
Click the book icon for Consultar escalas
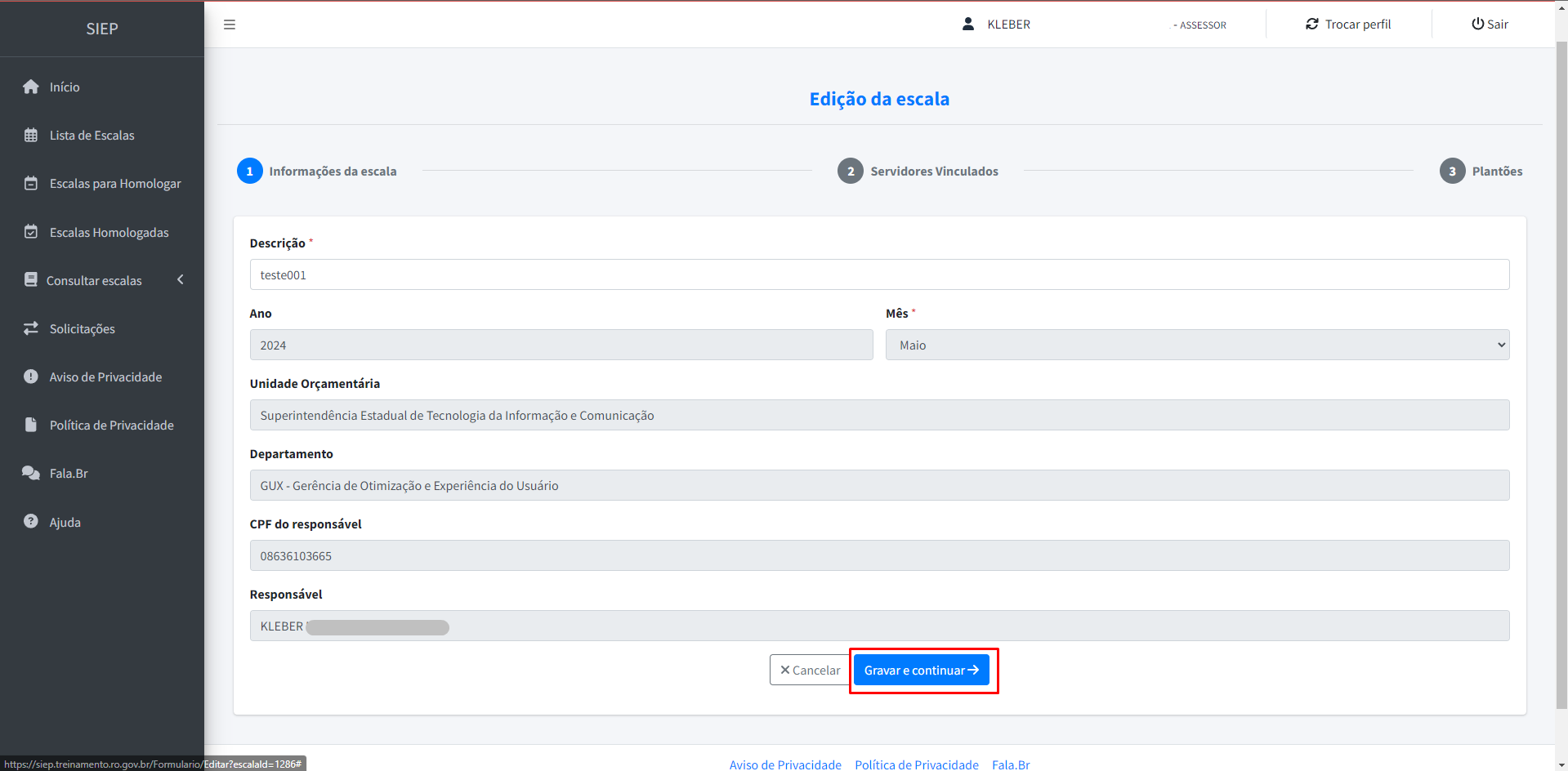(x=31, y=279)
